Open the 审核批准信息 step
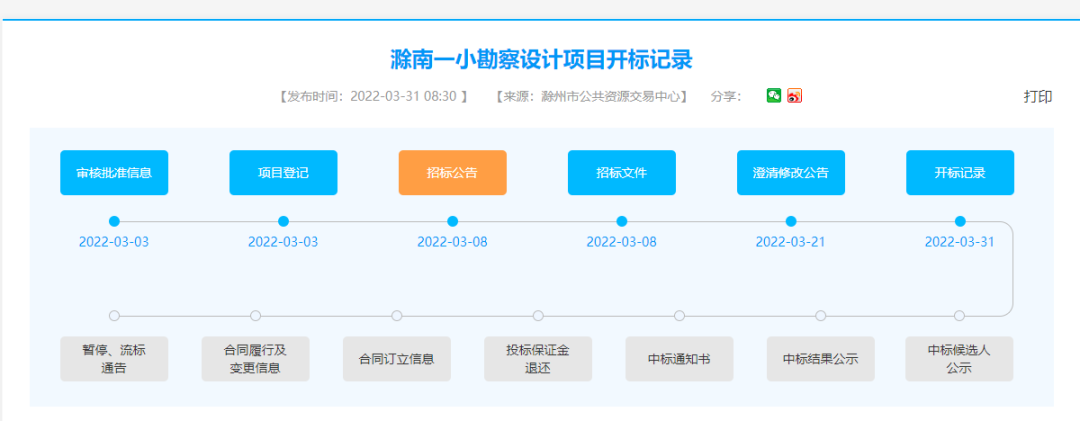1080x421 pixels. [114, 172]
